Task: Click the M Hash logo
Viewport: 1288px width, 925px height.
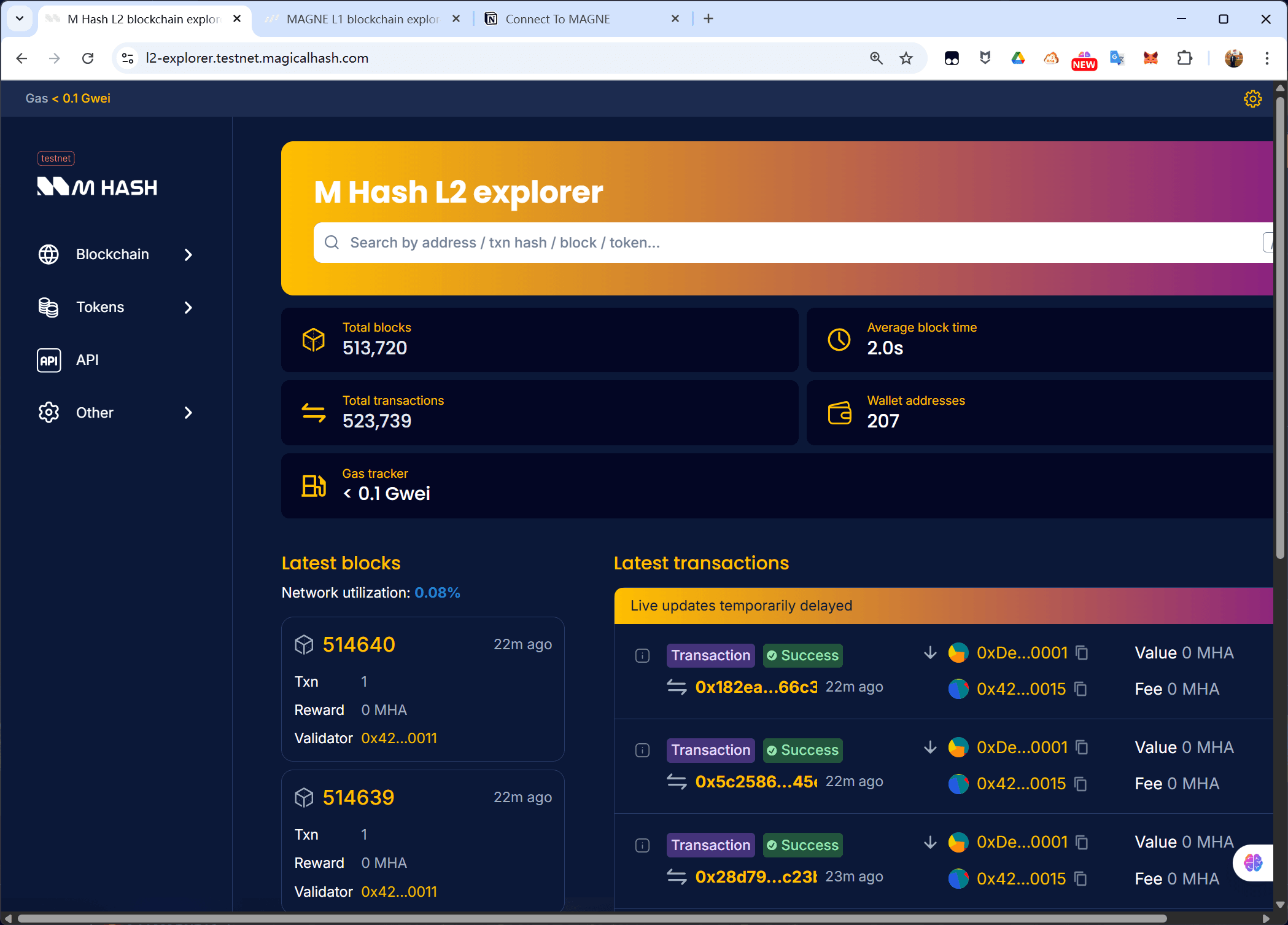Action: tap(97, 187)
